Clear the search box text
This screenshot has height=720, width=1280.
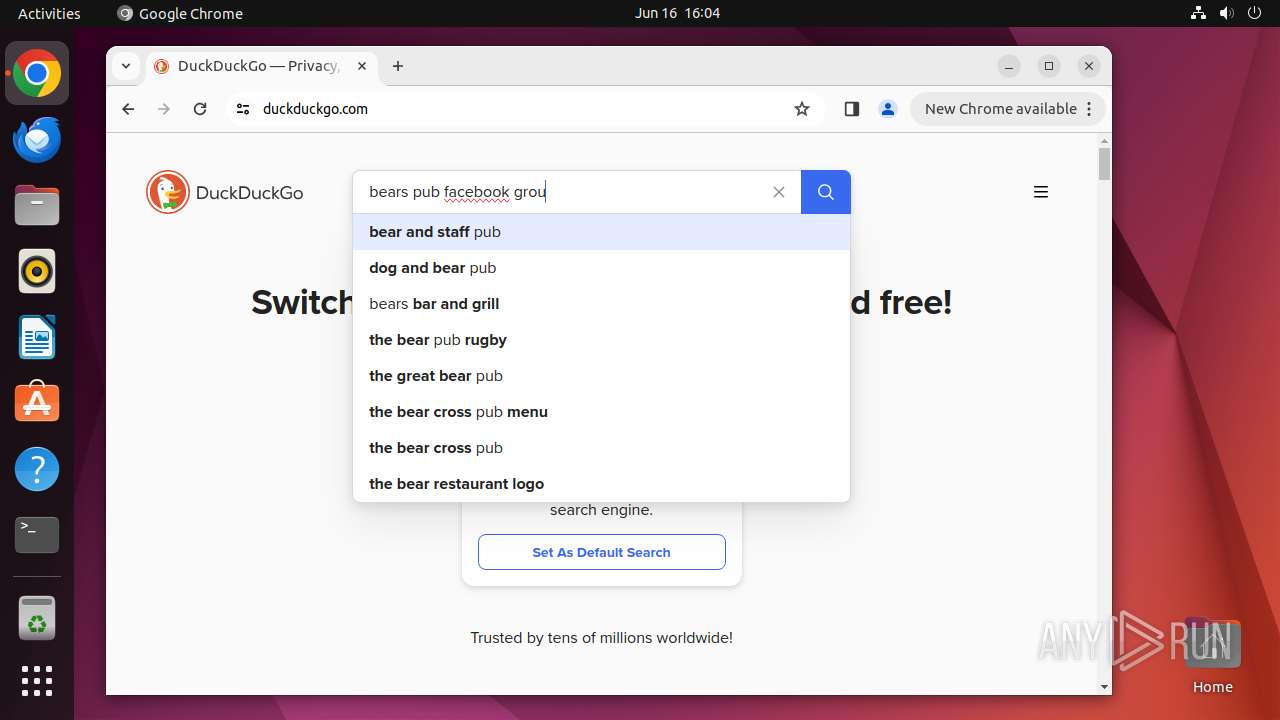pos(779,192)
